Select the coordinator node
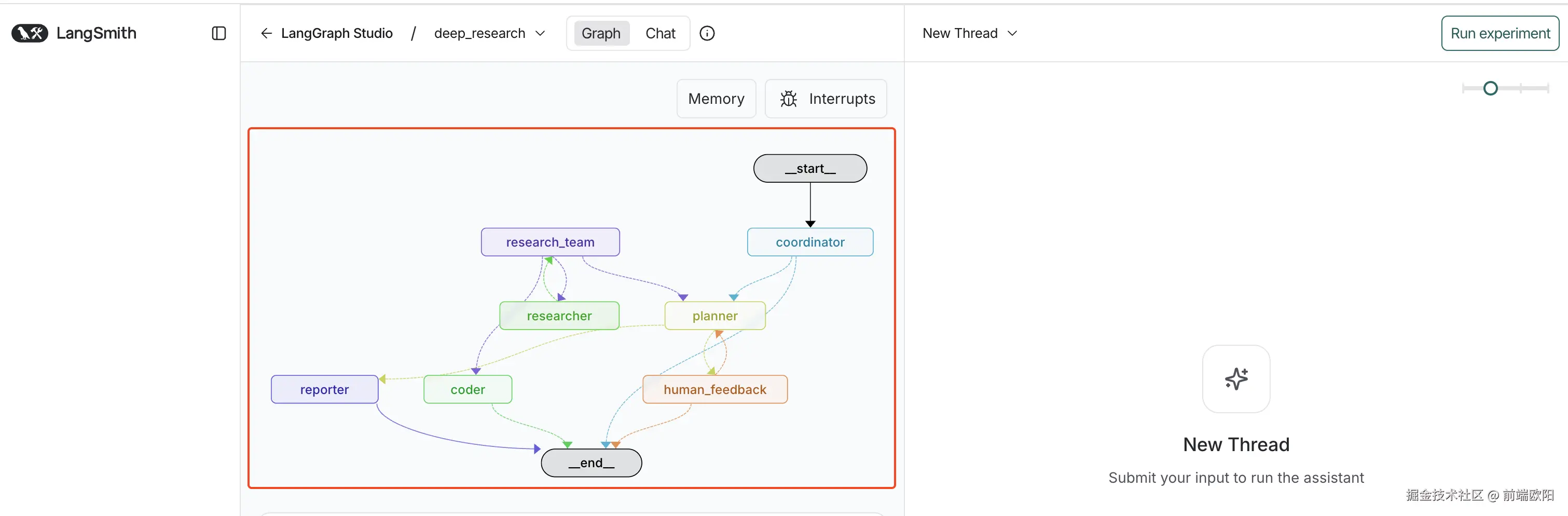This screenshot has width=1568, height=516. 809,242
